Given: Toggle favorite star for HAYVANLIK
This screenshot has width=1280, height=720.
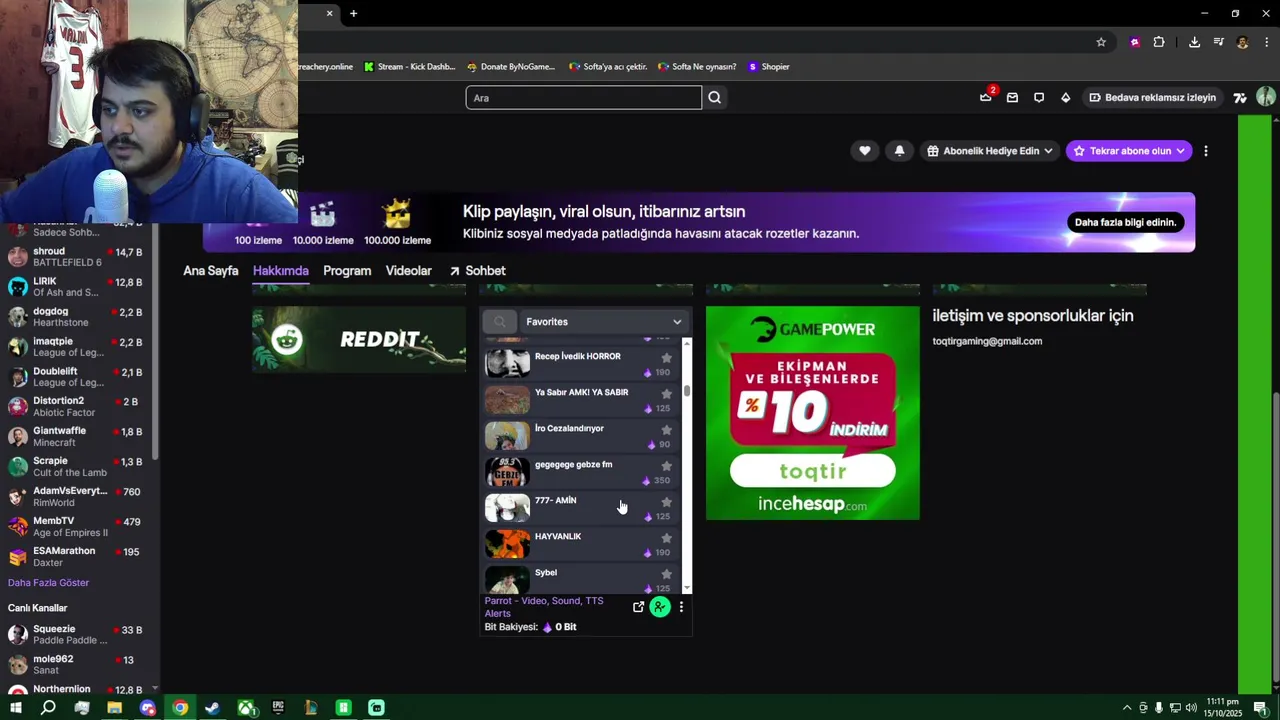Looking at the screenshot, I should pos(667,538).
